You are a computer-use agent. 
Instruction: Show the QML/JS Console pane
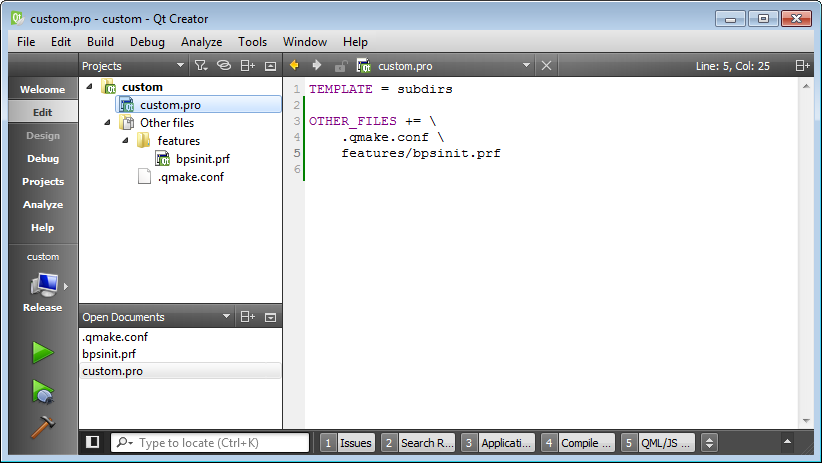tap(658, 443)
